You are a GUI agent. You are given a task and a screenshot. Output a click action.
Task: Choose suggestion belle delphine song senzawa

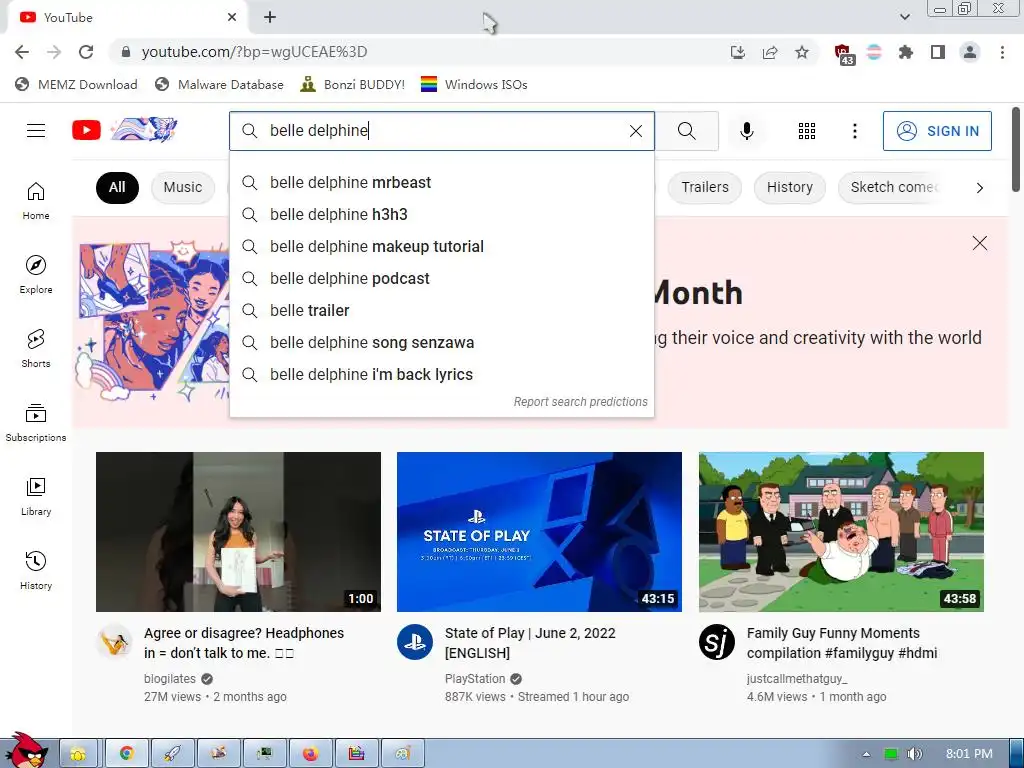441,342
